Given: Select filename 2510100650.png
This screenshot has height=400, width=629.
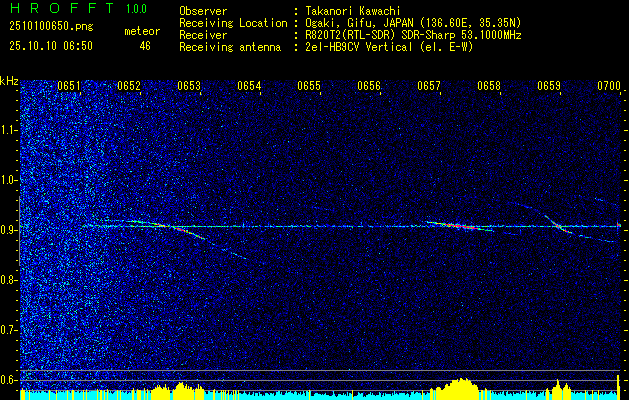Looking at the screenshot, I should click(x=51, y=27).
